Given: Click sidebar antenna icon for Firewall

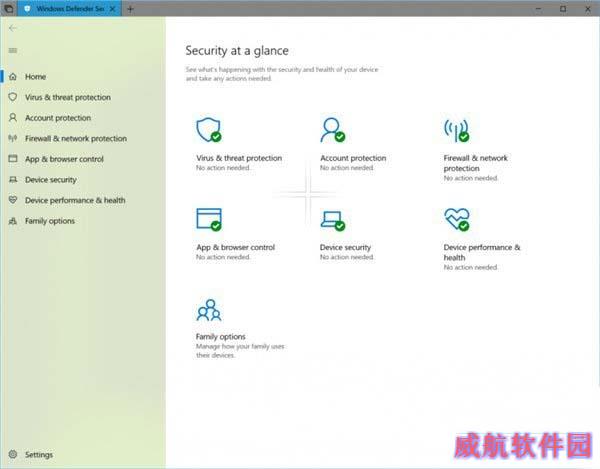Looking at the screenshot, I should pos(13,138).
